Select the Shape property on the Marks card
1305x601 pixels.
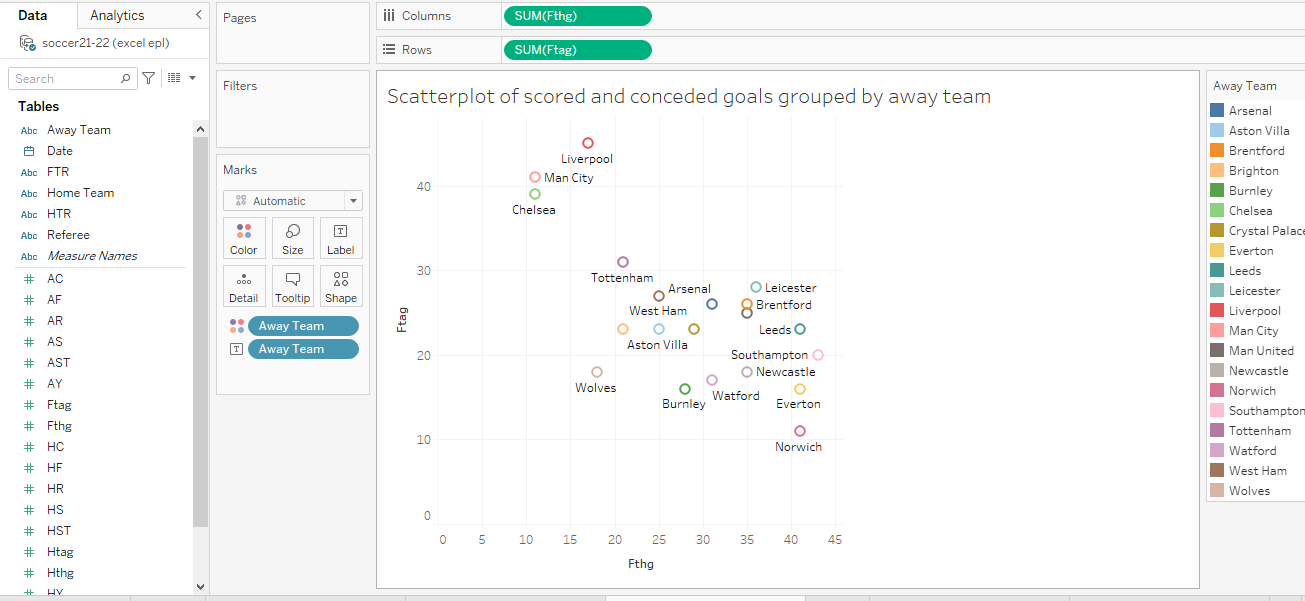[341, 286]
